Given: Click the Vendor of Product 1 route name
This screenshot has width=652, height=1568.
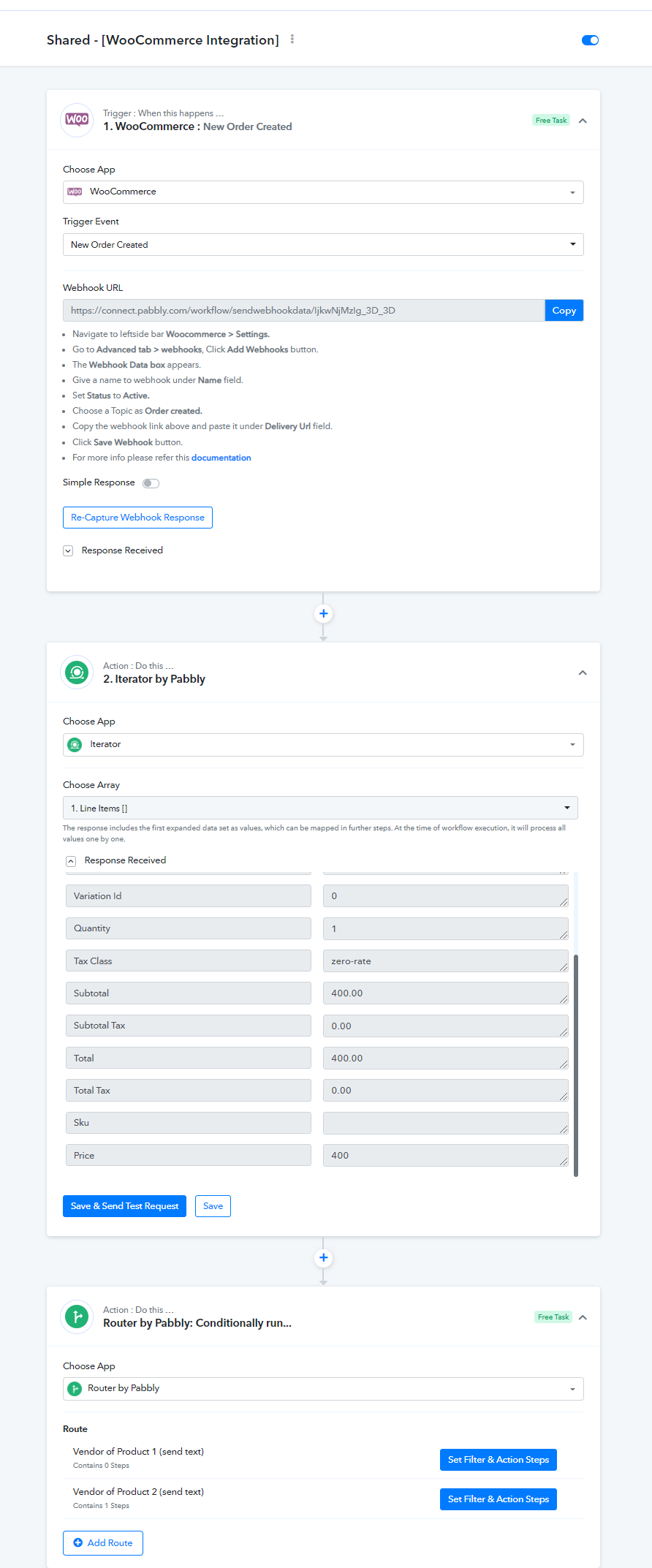Looking at the screenshot, I should (138, 1452).
